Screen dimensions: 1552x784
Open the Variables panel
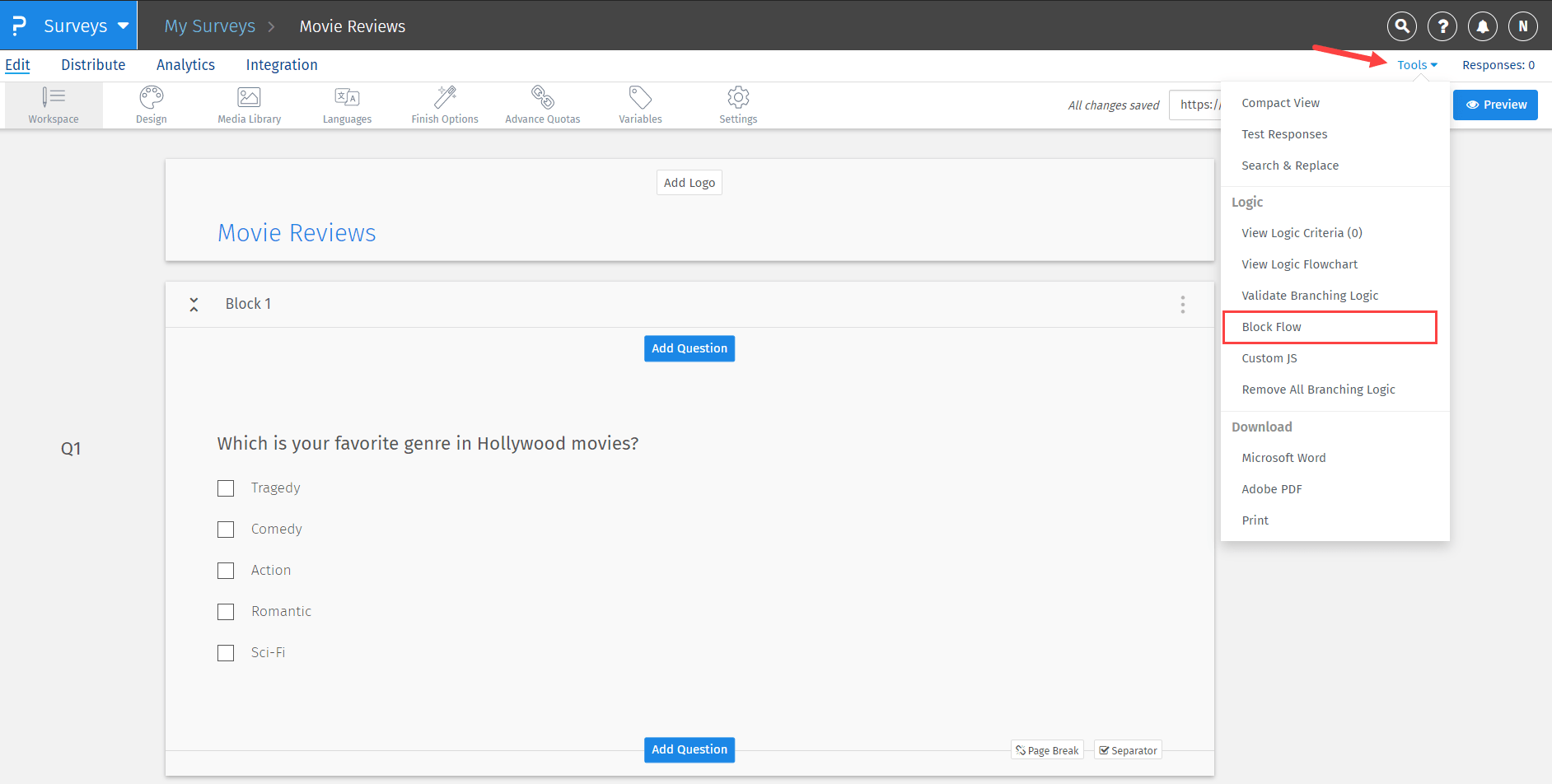click(x=639, y=105)
